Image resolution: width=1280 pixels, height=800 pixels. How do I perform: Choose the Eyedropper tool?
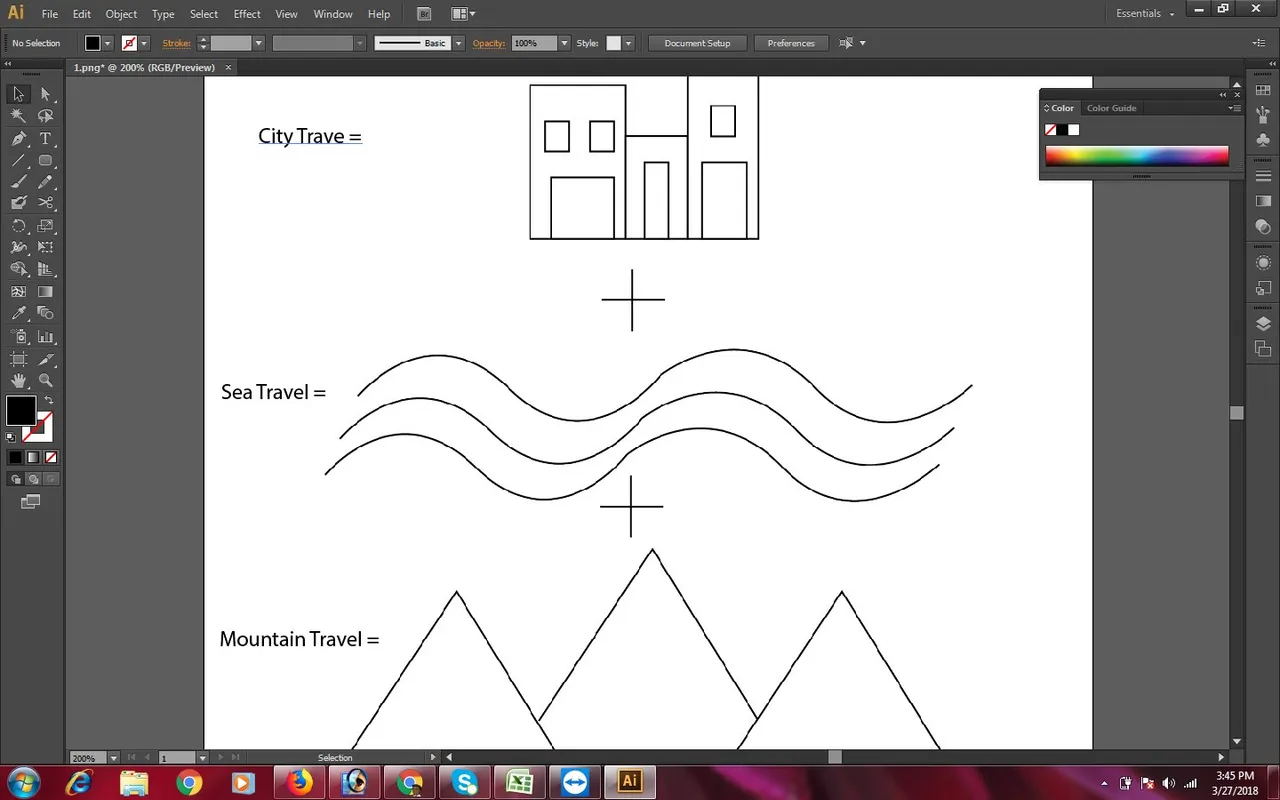pyautogui.click(x=18, y=314)
